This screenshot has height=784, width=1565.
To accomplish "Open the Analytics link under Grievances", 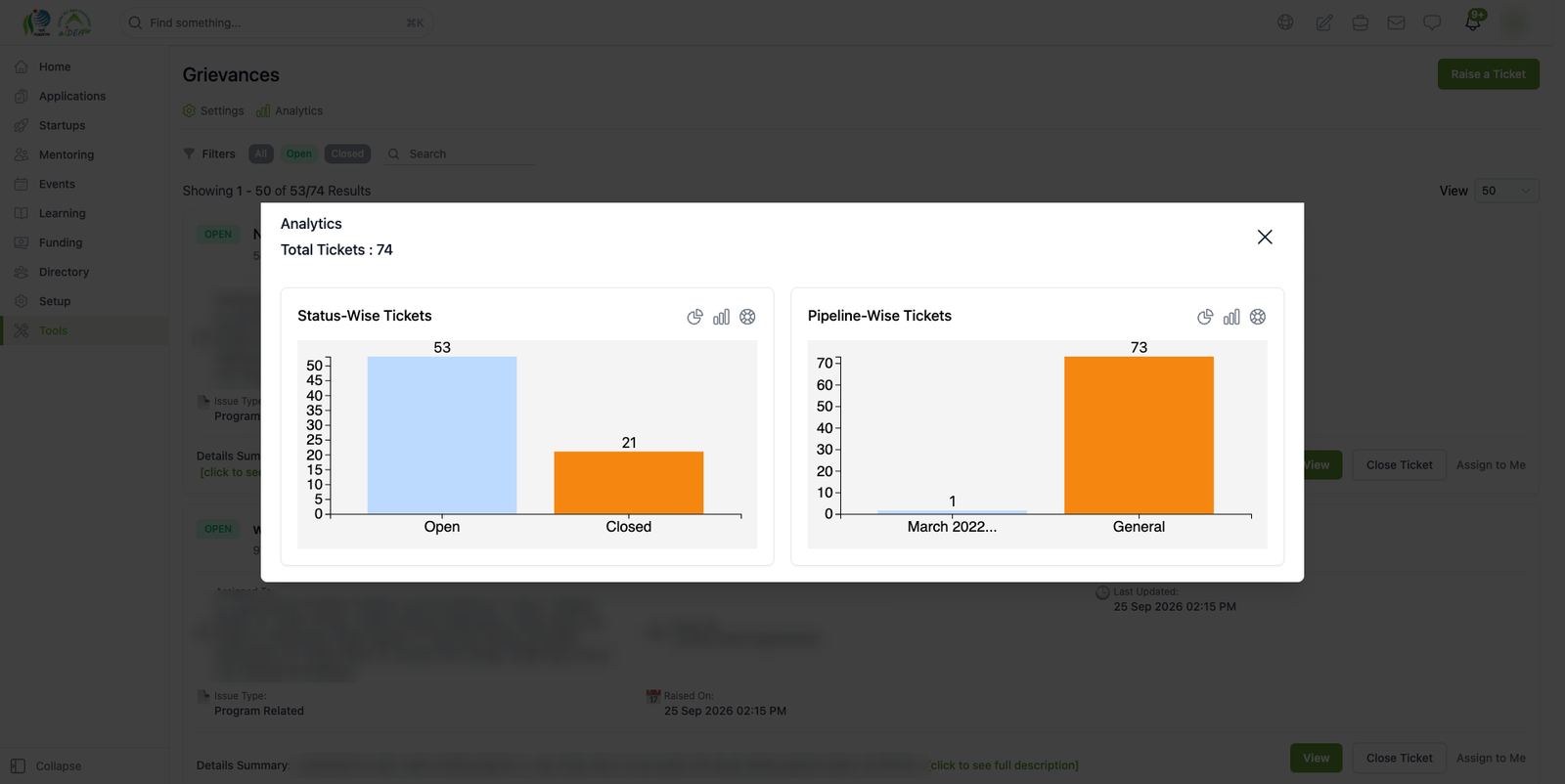I will pyautogui.click(x=290, y=110).
